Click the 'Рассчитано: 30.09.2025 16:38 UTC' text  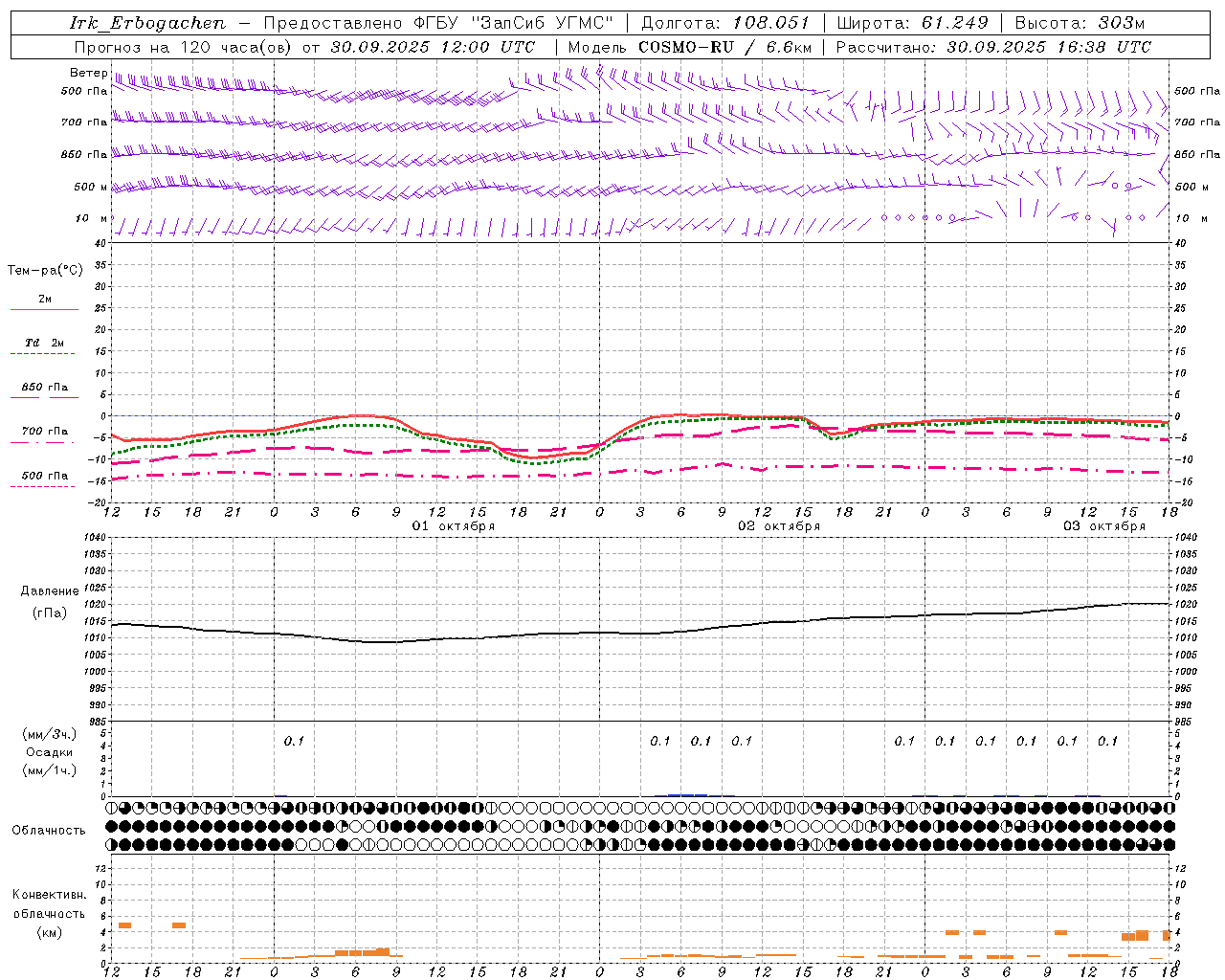pos(993,47)
